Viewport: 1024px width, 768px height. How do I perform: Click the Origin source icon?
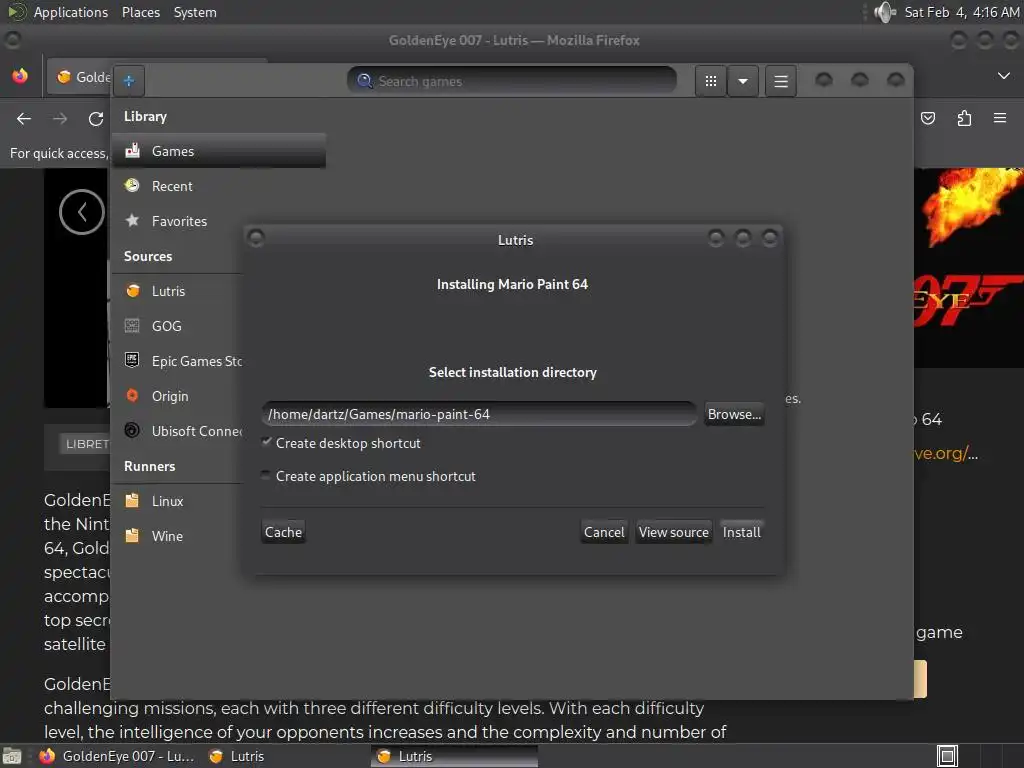tap(133, 396)
